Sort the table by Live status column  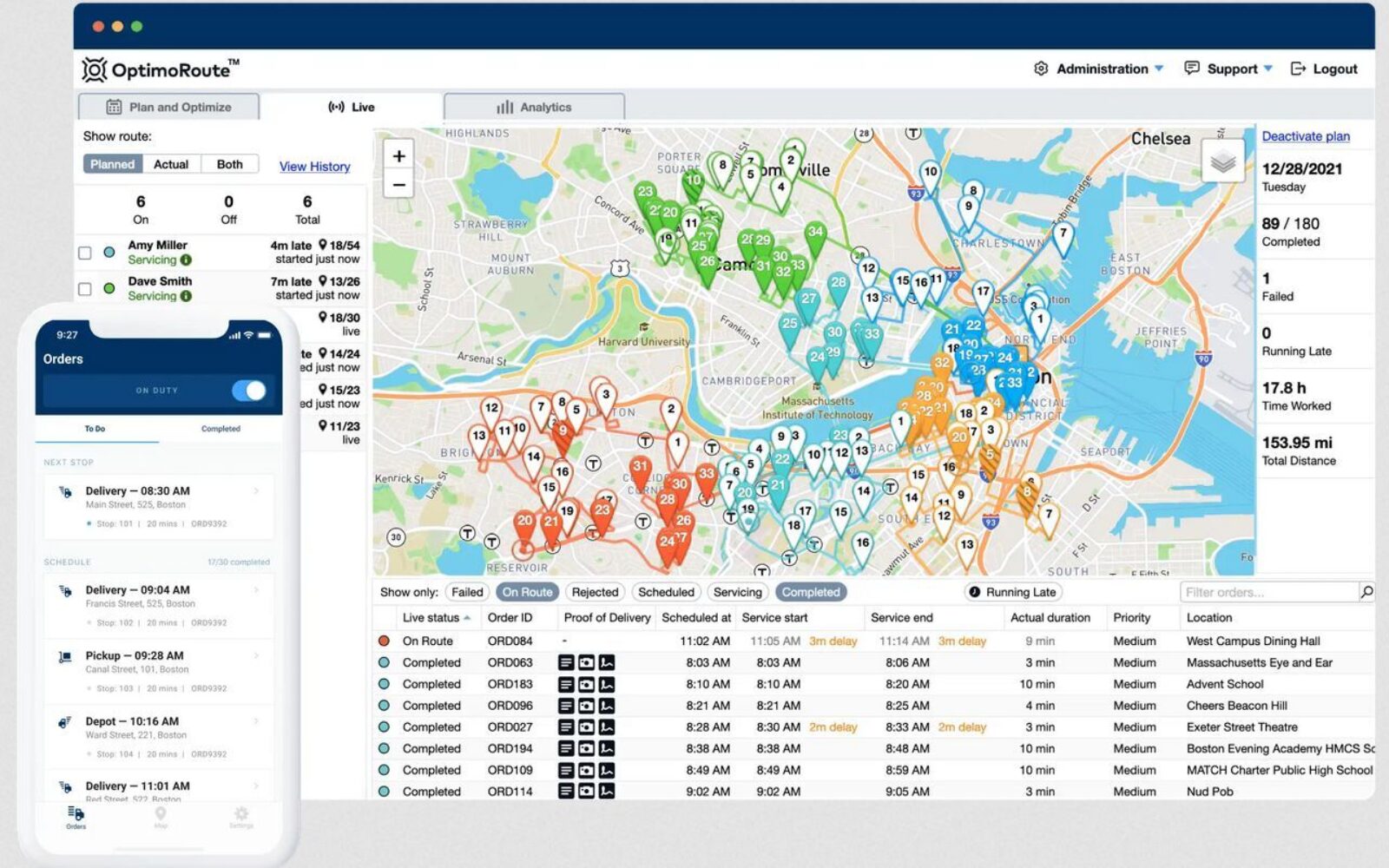[x=436, y=618]
